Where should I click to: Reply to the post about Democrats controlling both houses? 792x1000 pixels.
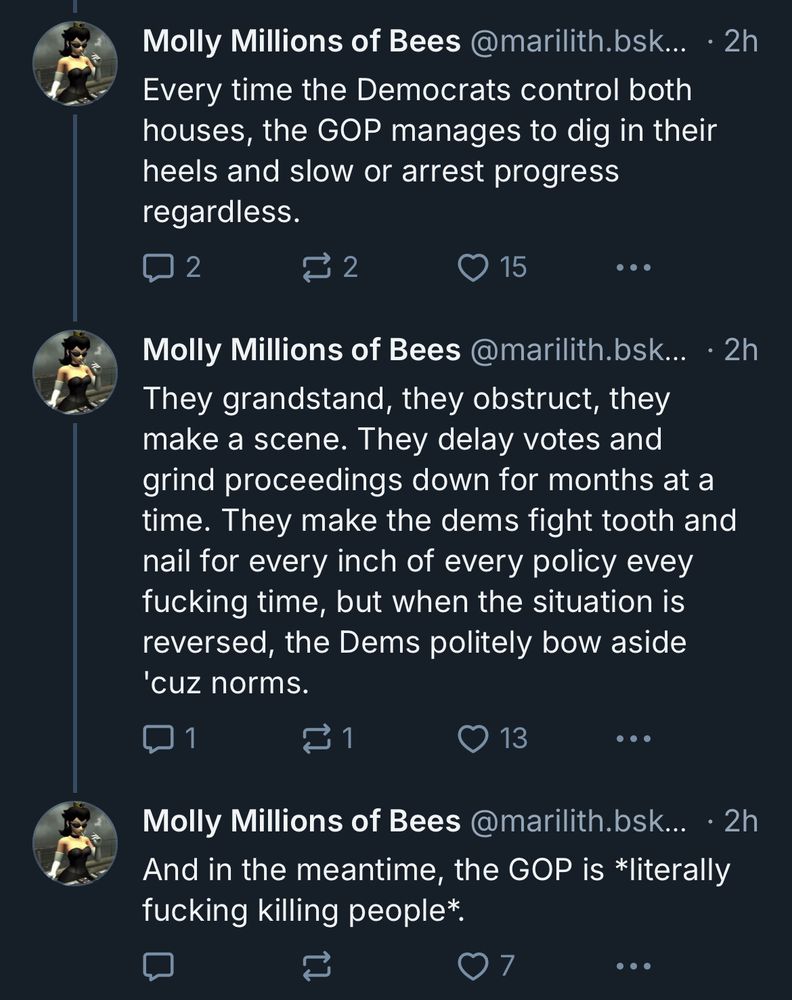point(160,267)
